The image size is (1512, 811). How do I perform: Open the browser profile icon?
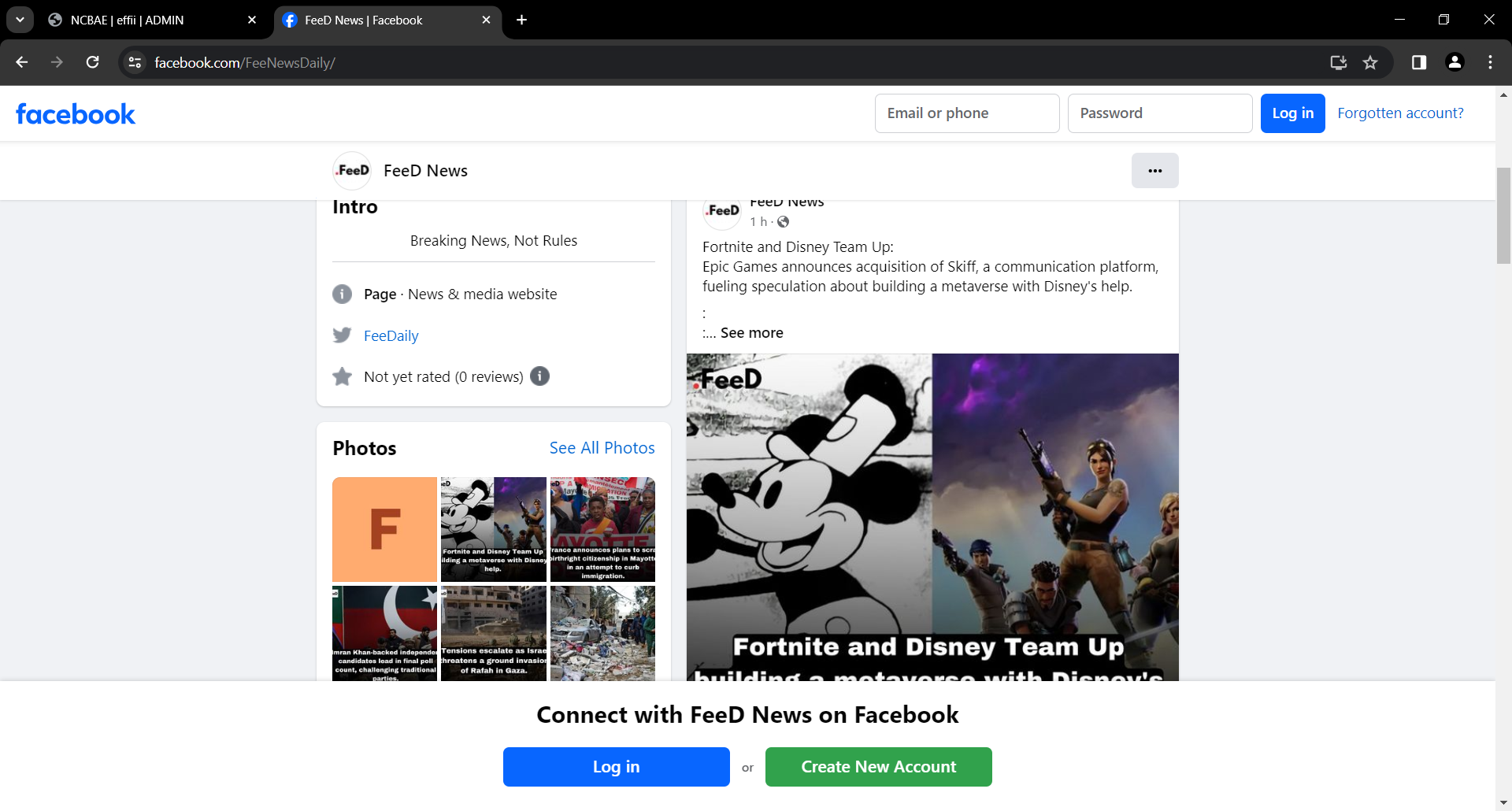(1455, 62)
